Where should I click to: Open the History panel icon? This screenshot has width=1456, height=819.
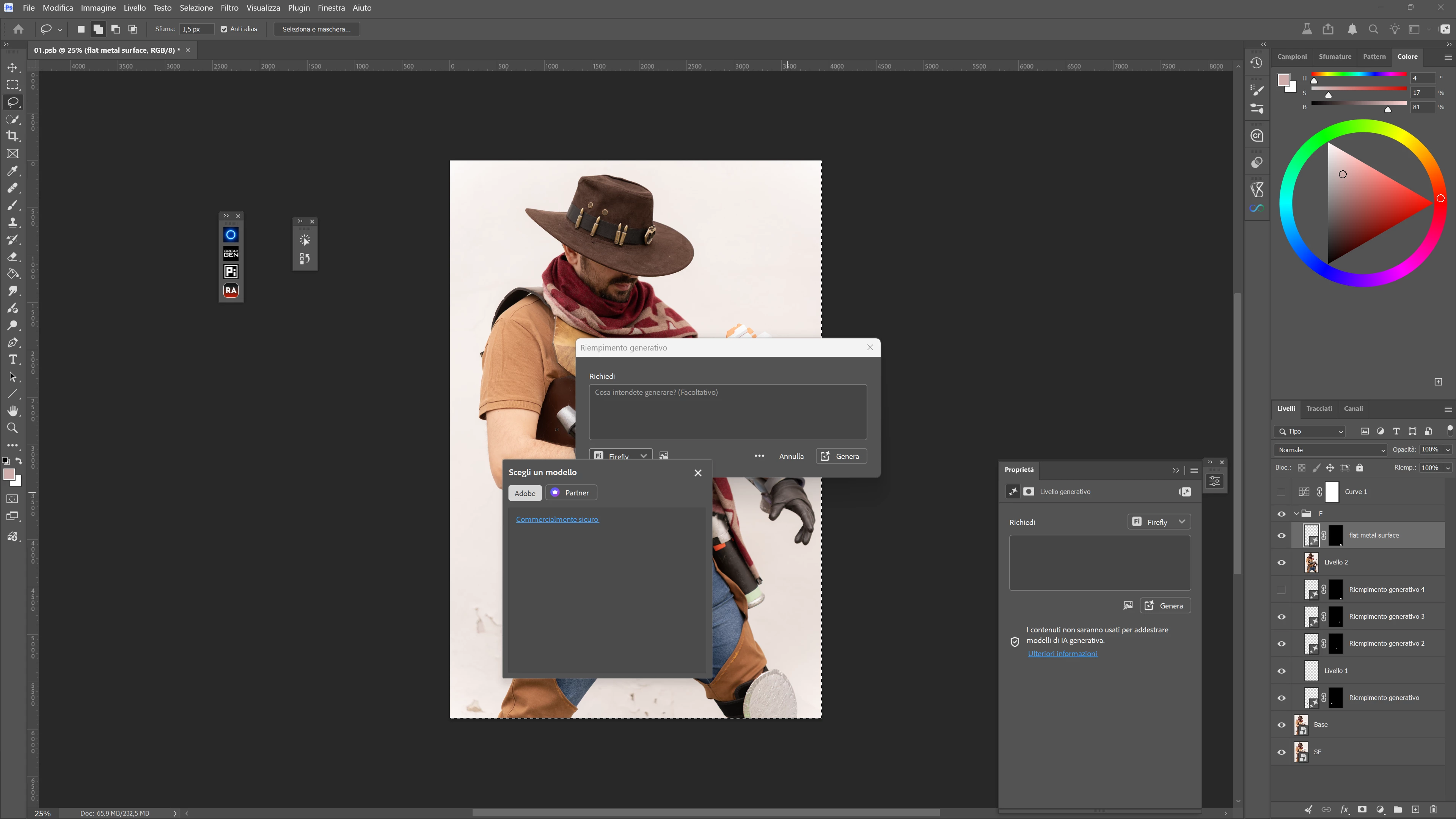1257,63
